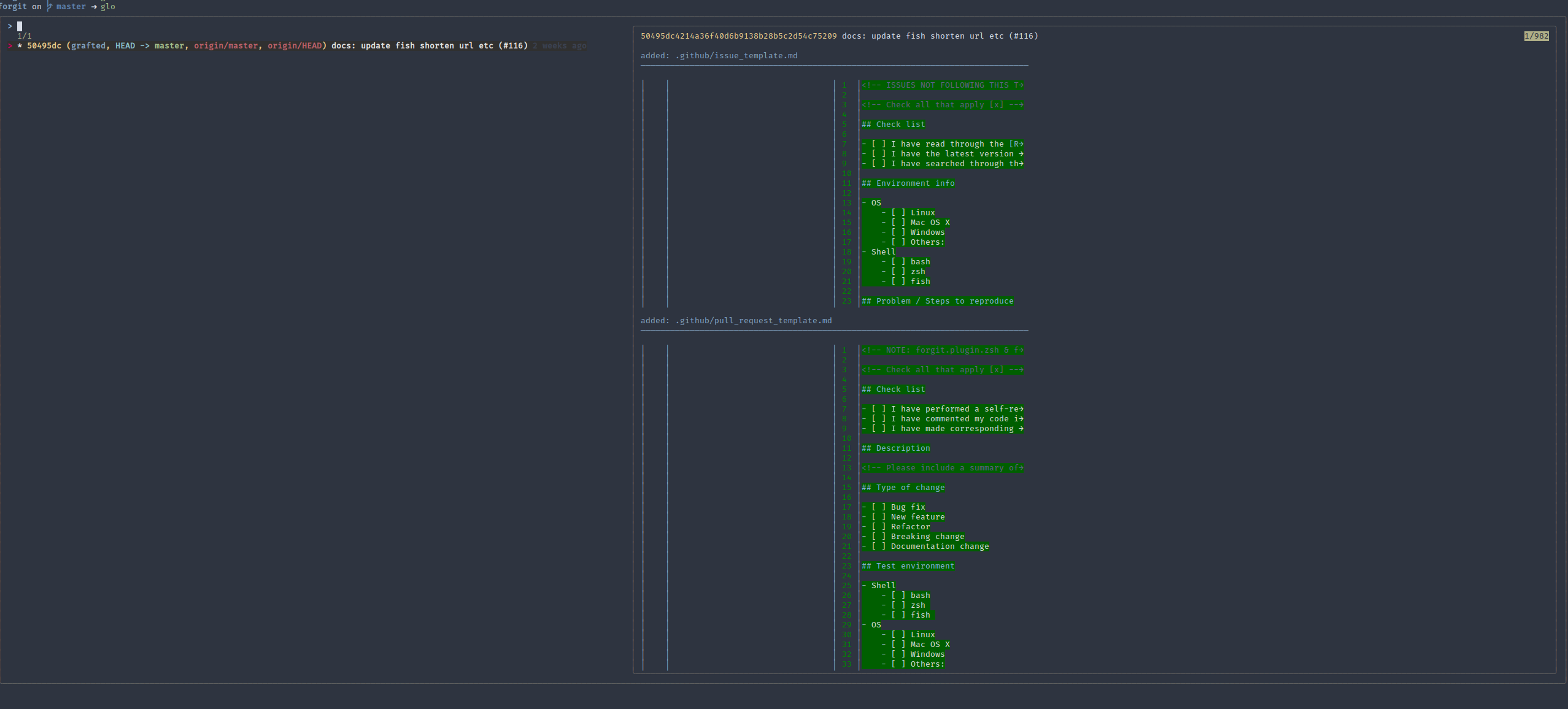Select the commit graph asterisk marker
The width and height of the screenshot is (1568, 709).
point(20,45)
